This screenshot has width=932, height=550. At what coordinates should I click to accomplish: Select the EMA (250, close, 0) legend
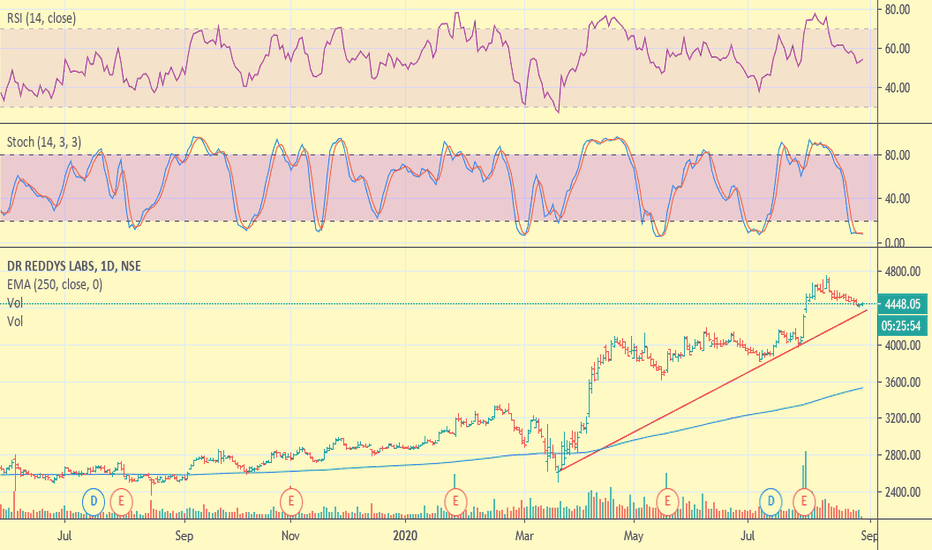(x=55, y=285)
